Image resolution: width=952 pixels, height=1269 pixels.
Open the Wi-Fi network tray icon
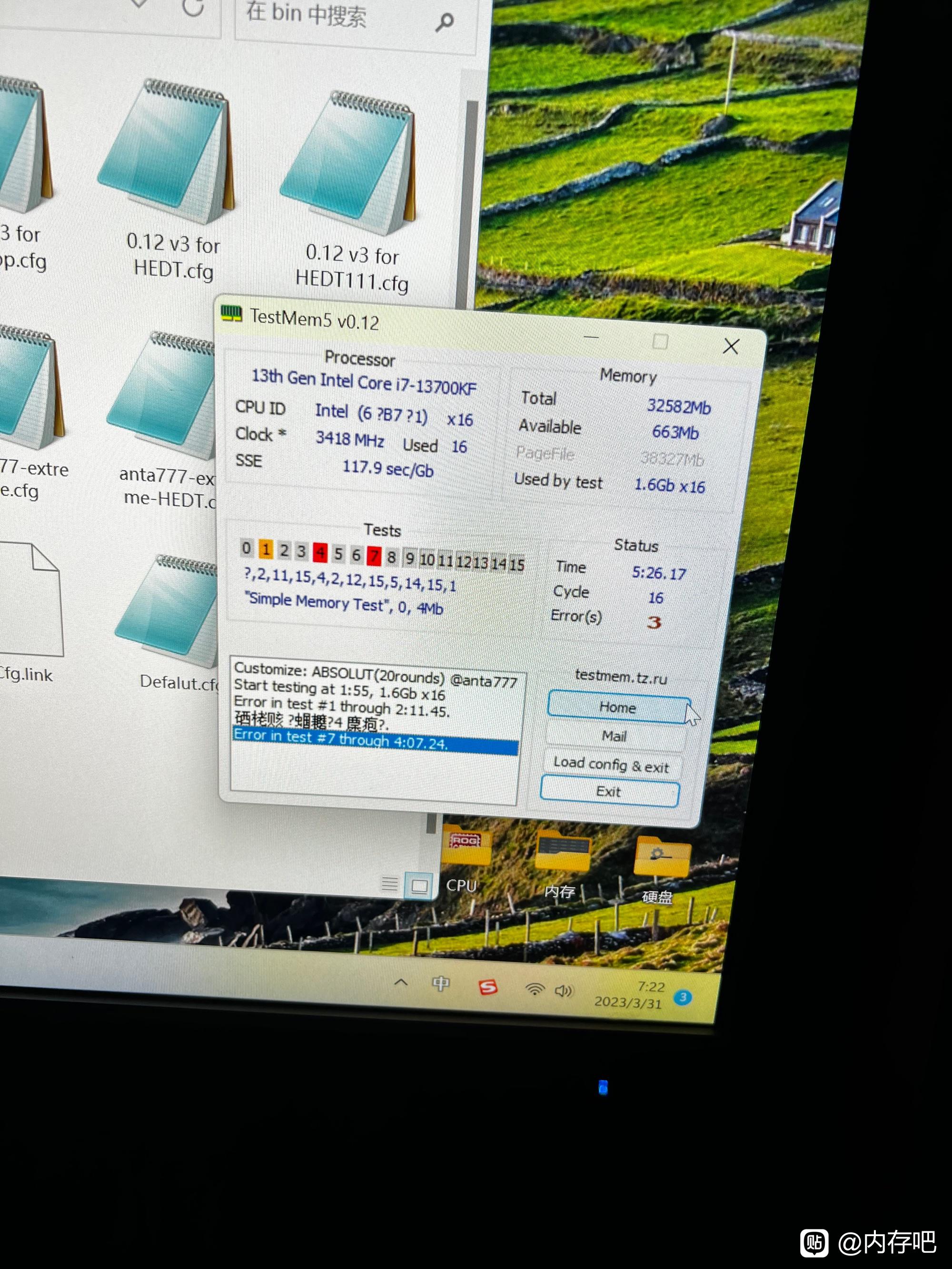point(534,989)
